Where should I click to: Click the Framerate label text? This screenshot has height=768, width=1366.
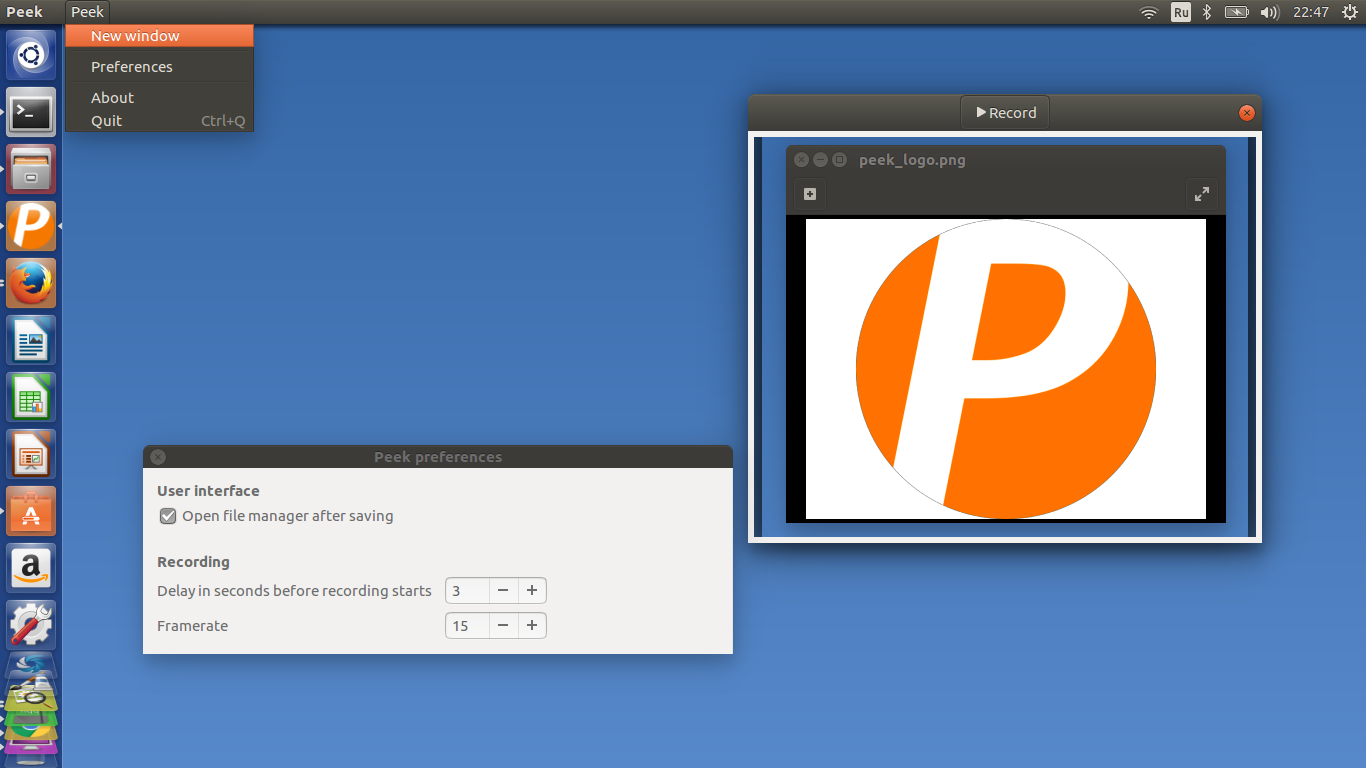pyautogui.click(x=192, y=626)
